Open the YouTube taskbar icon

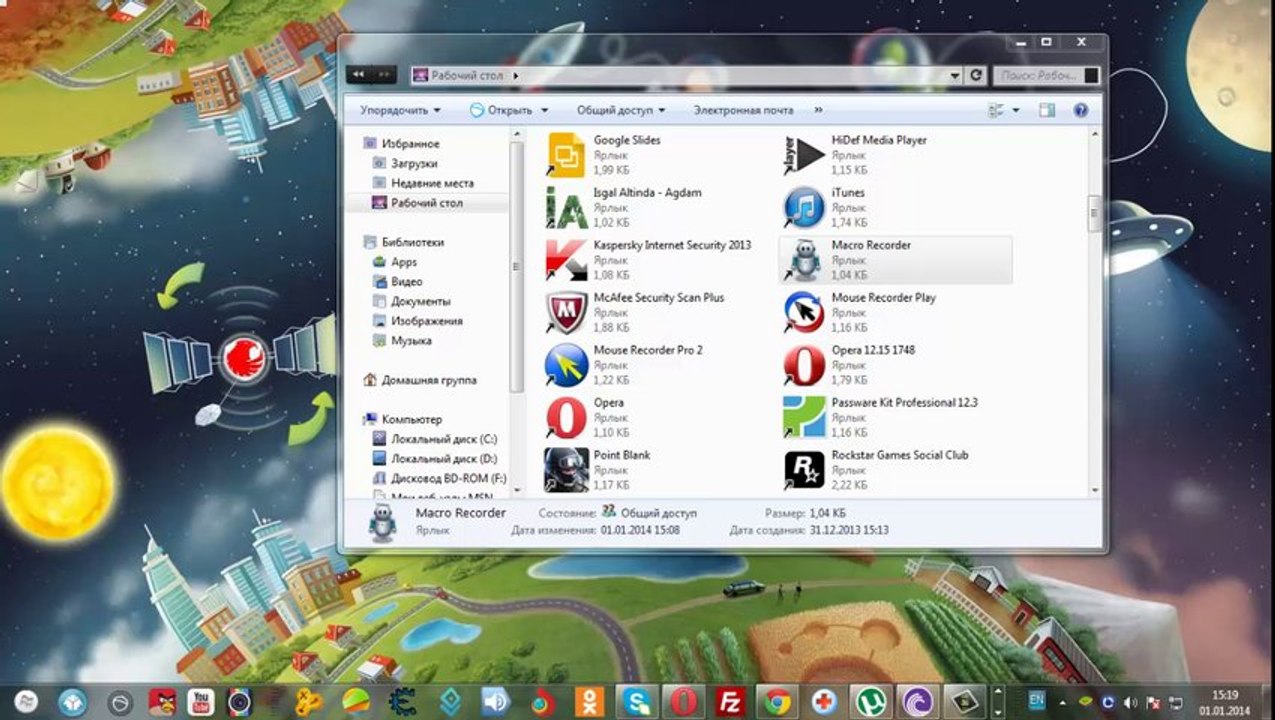tap(201, 702)
